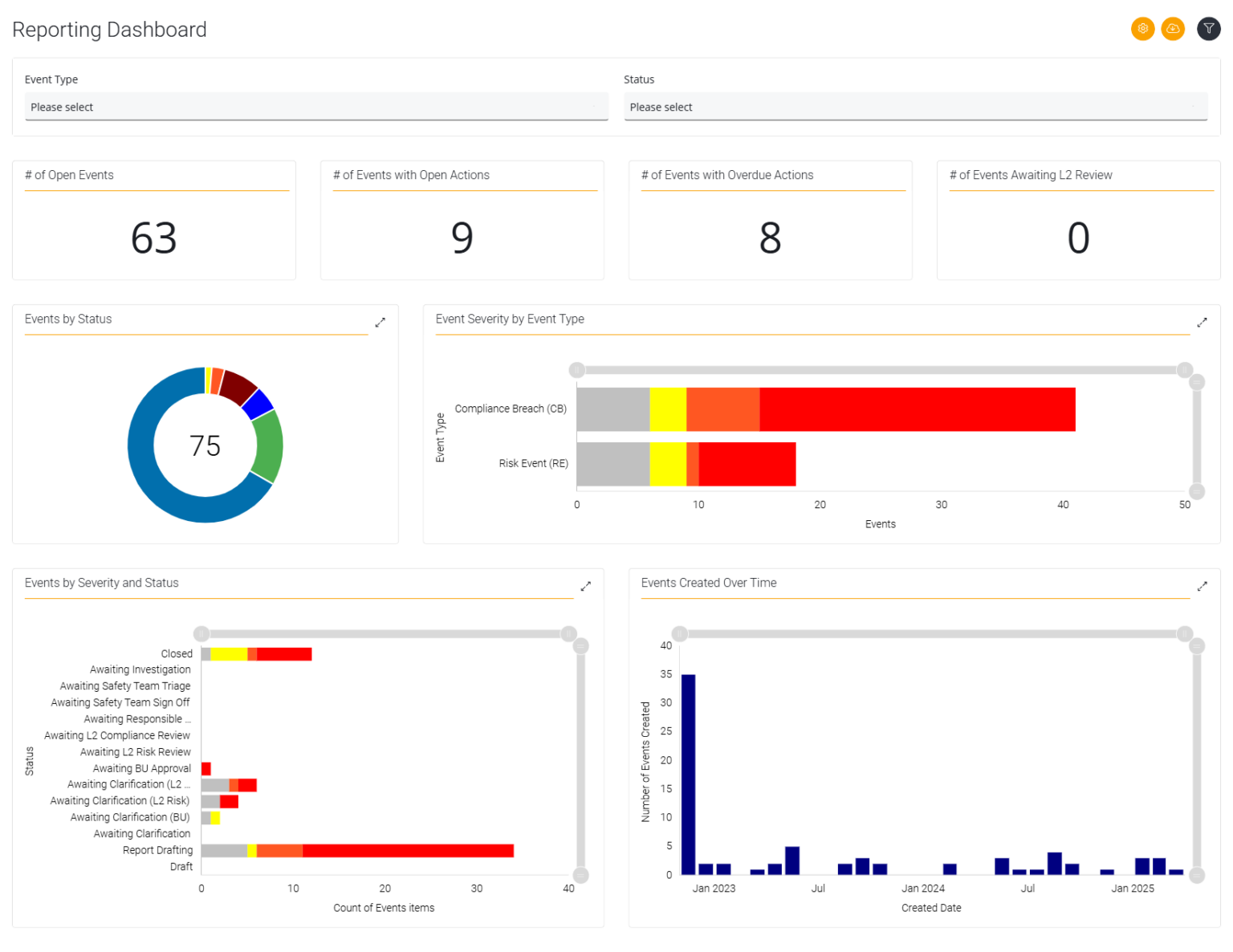Image resolution: width=1233 pixels, height=952 pixels.
Task: Expand the Events by Status chart fullscreen
Action: point(380,321)
